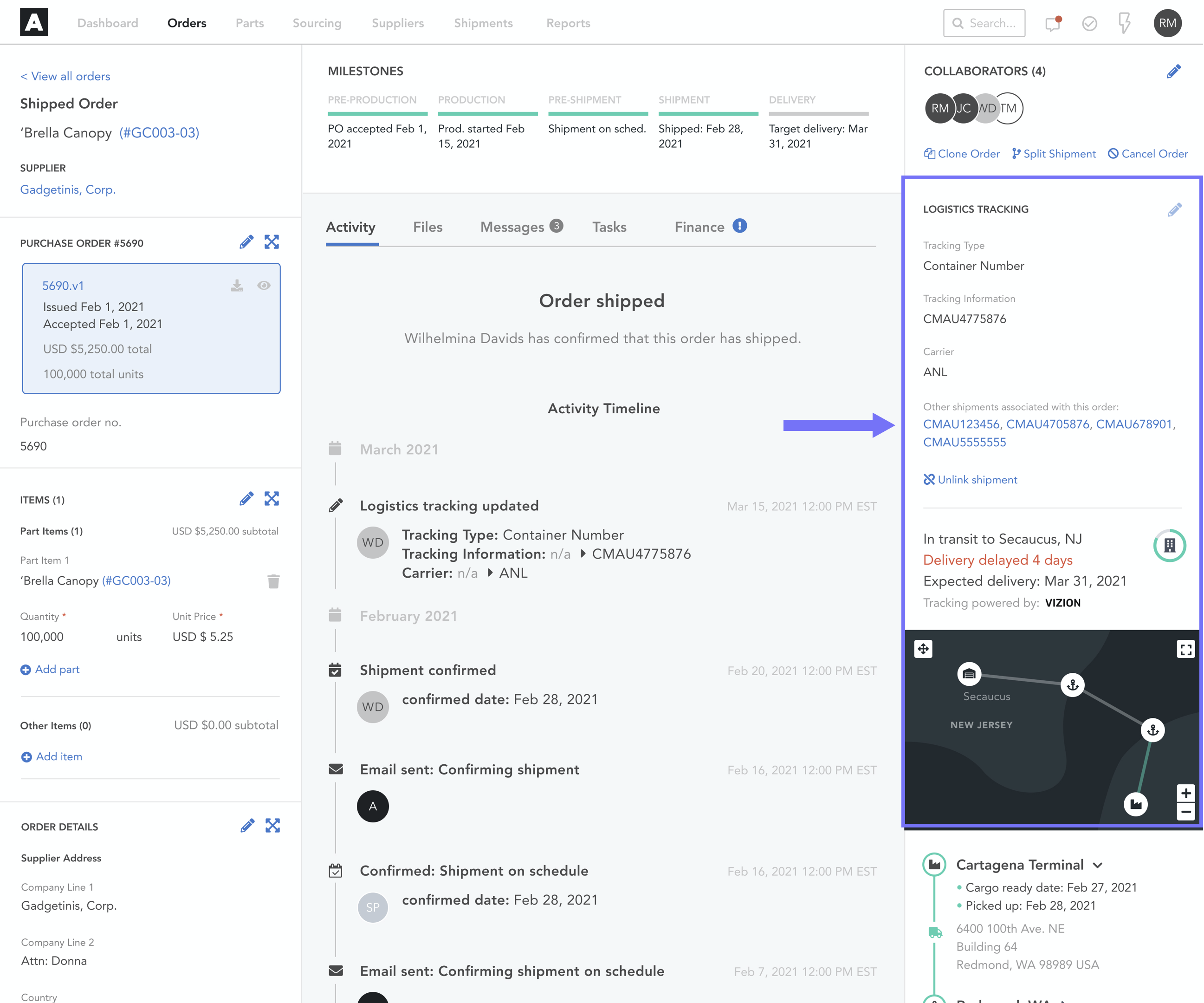
Task: Click the Pre-Production milestone progress bar
Action: click(378, 114)
